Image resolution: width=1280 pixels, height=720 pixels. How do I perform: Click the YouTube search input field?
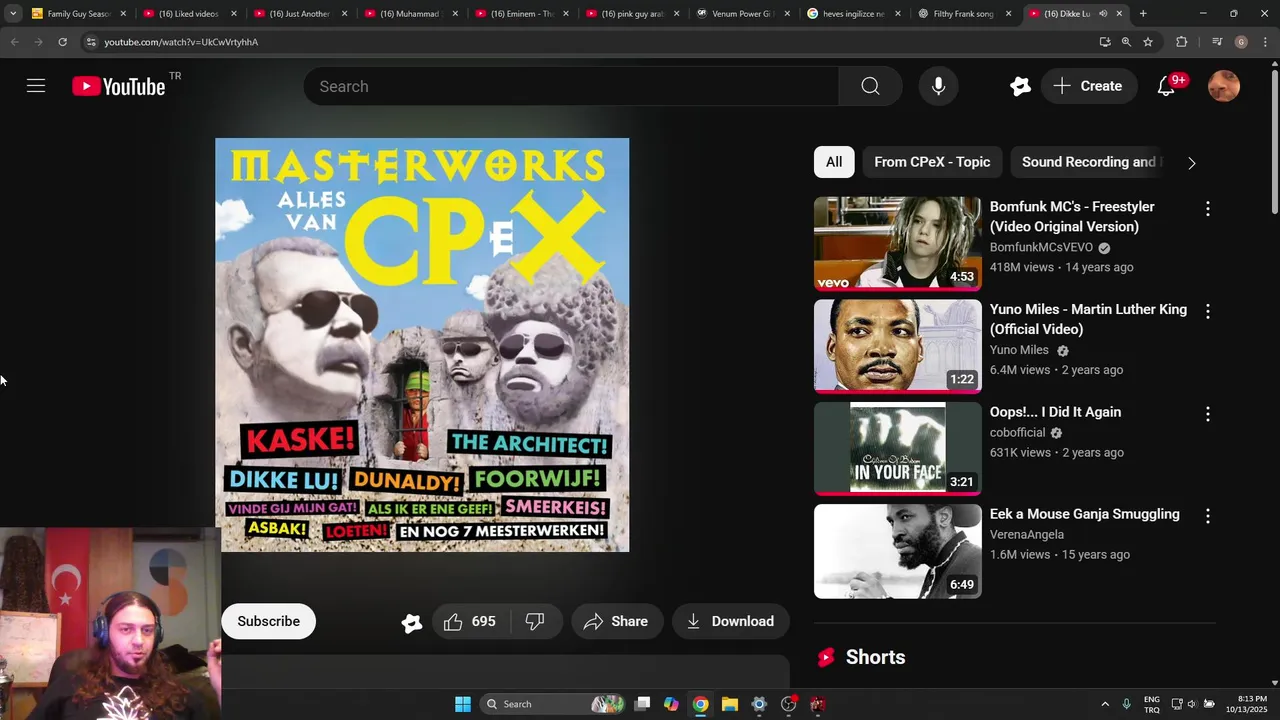tap(571, 86)
